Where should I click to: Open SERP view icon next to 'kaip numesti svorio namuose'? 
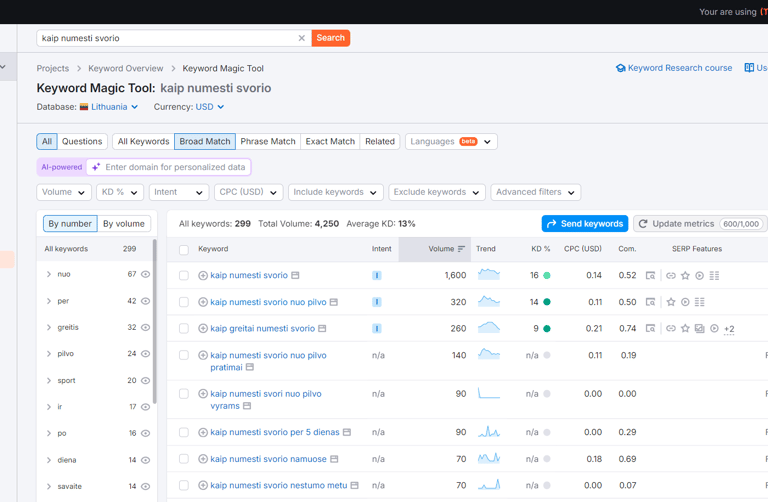[334, 459]
